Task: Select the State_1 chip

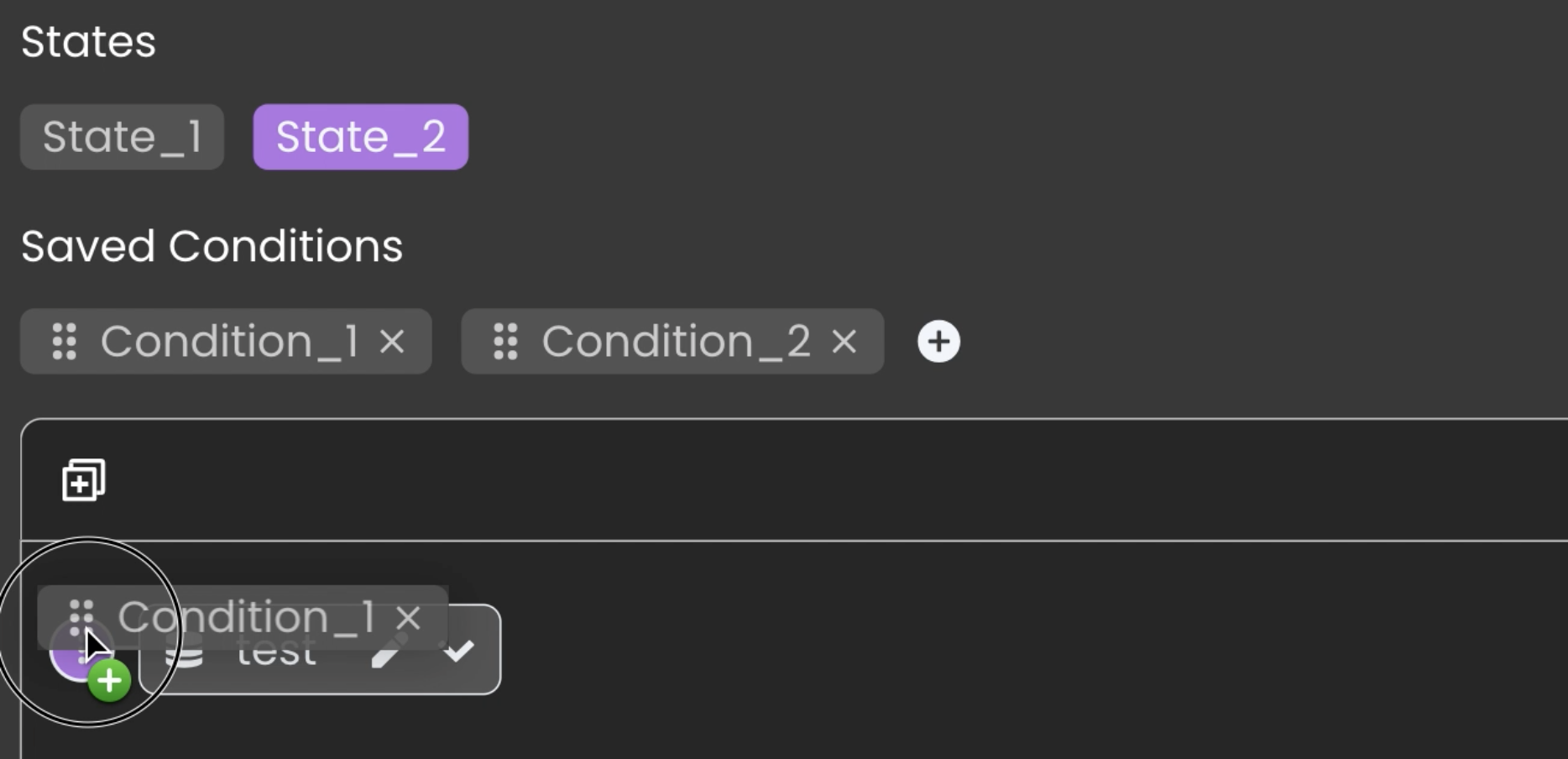Action: [x=122, y=137]
